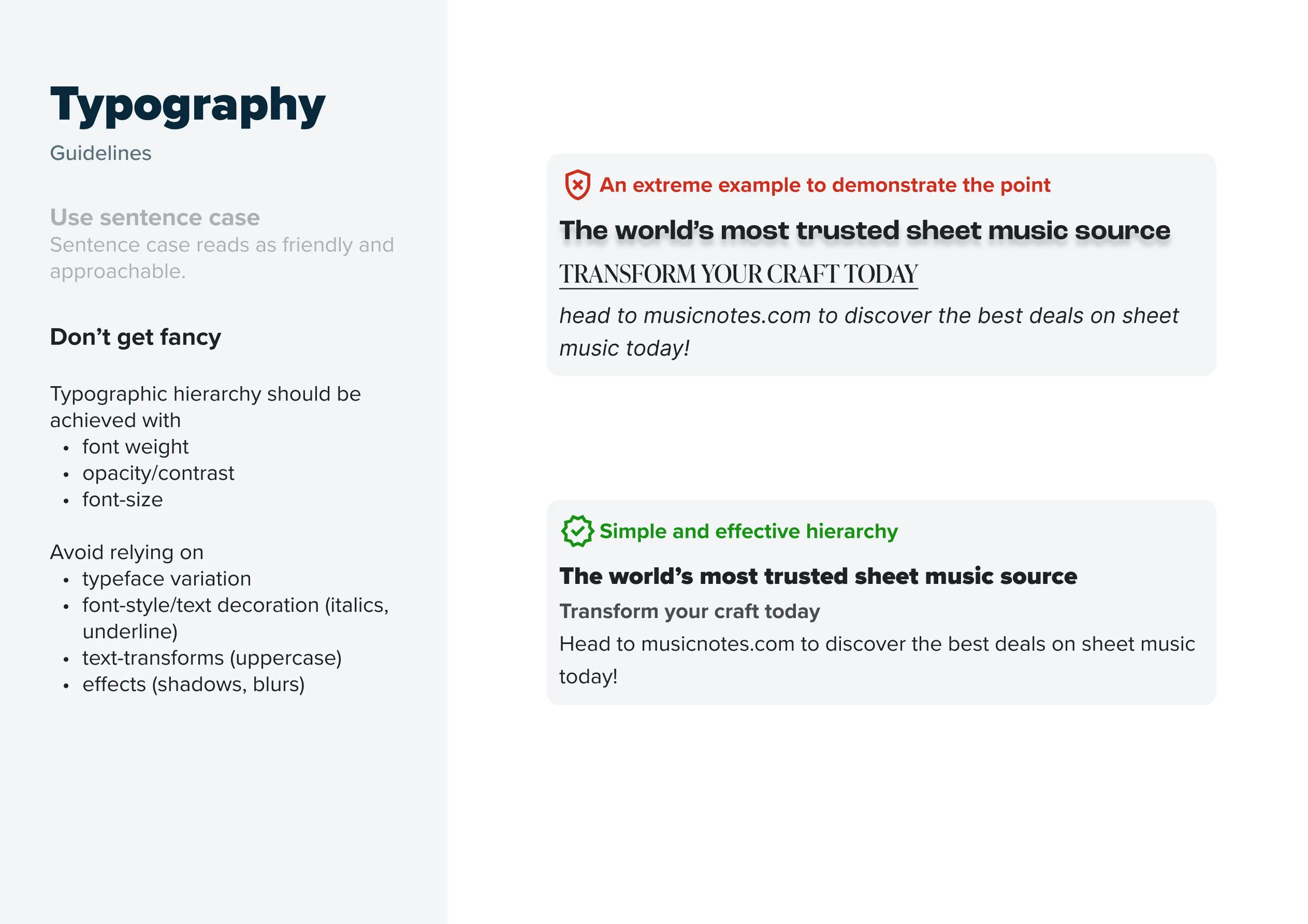Select the Guidelines subtitle text

click(x=100, y=153)
